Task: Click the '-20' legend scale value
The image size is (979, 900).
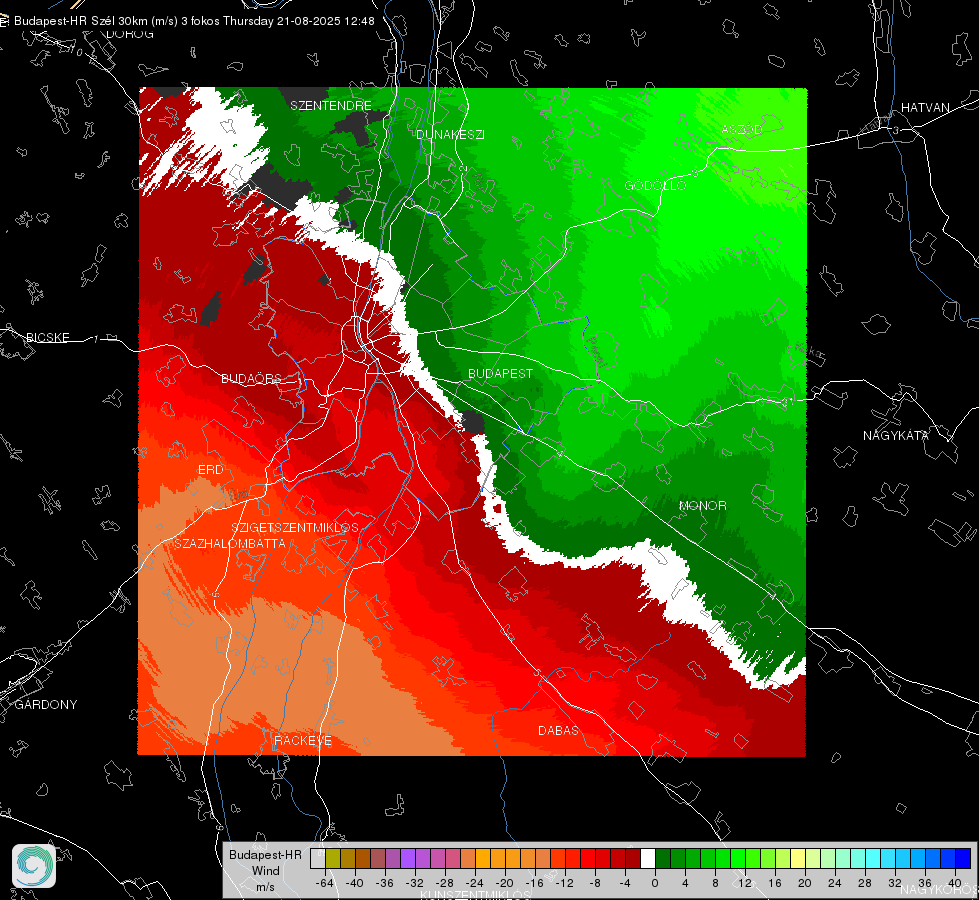Action: coord(504,883)
